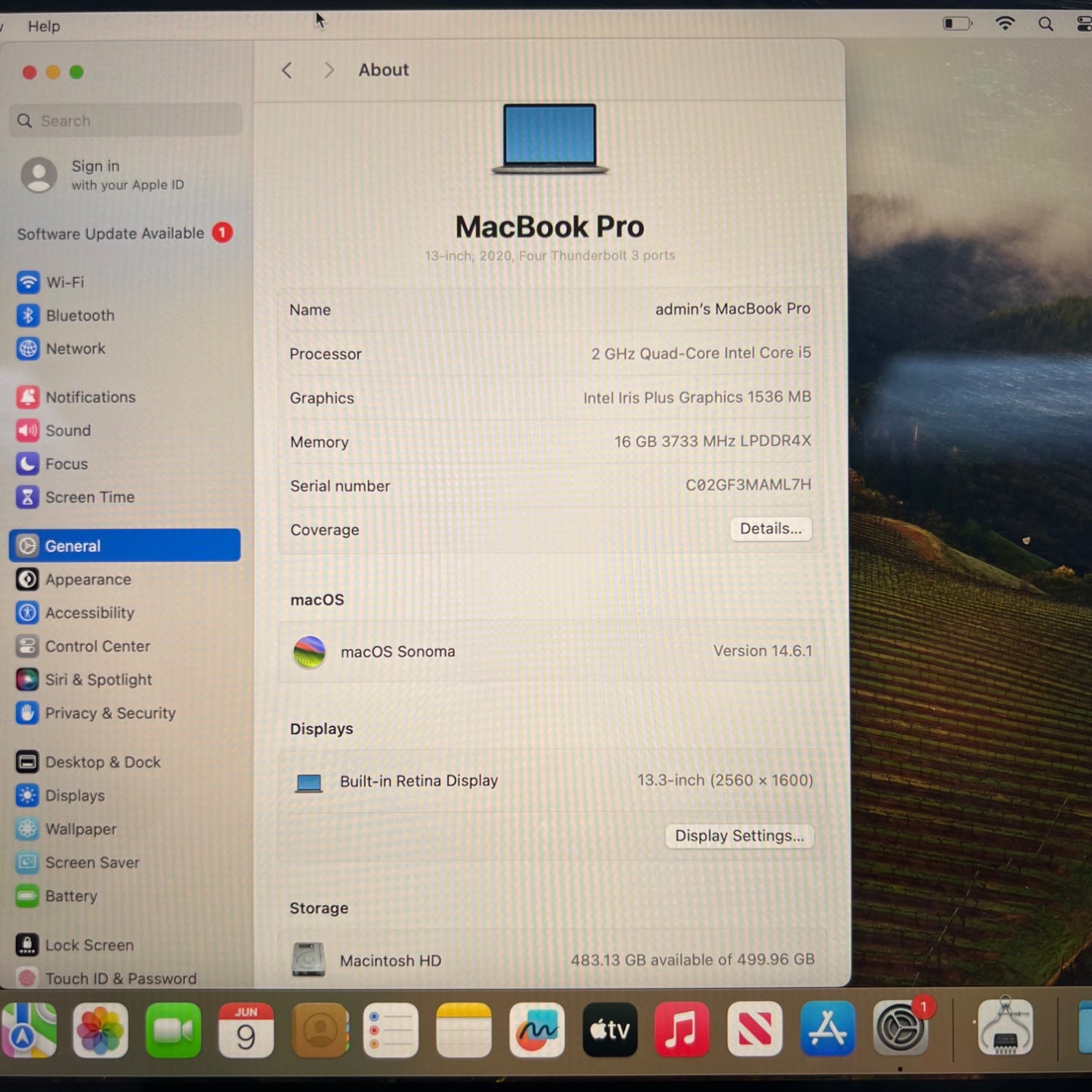Click the Wi-Fi menu bar icon
Image resolution: width=1092 pixels, height=1092 pixels.
(1005, 23)
